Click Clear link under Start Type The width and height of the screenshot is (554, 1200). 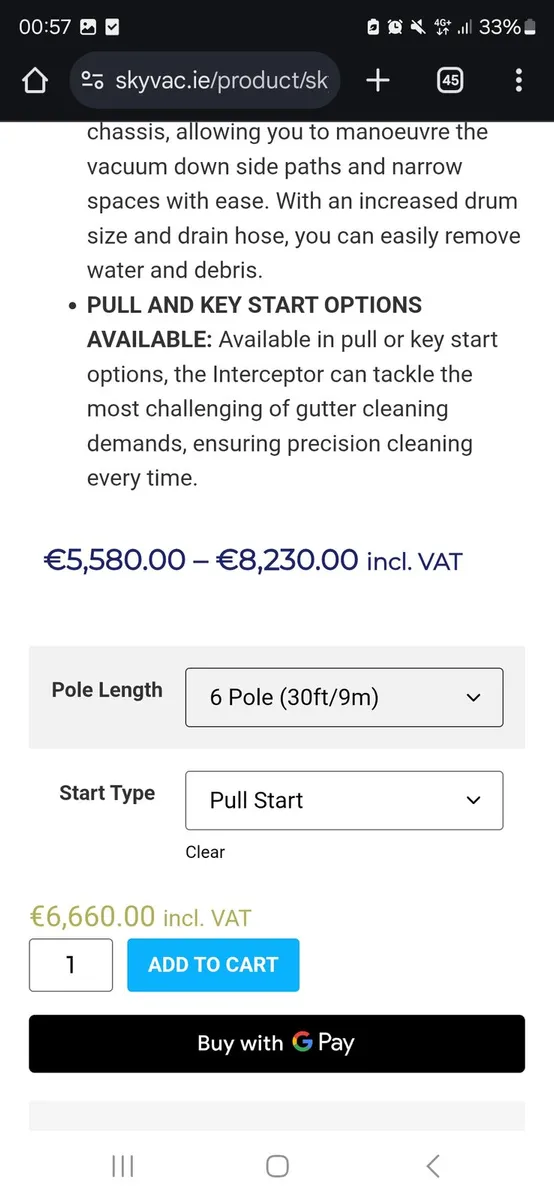click(x=205, y=852)
